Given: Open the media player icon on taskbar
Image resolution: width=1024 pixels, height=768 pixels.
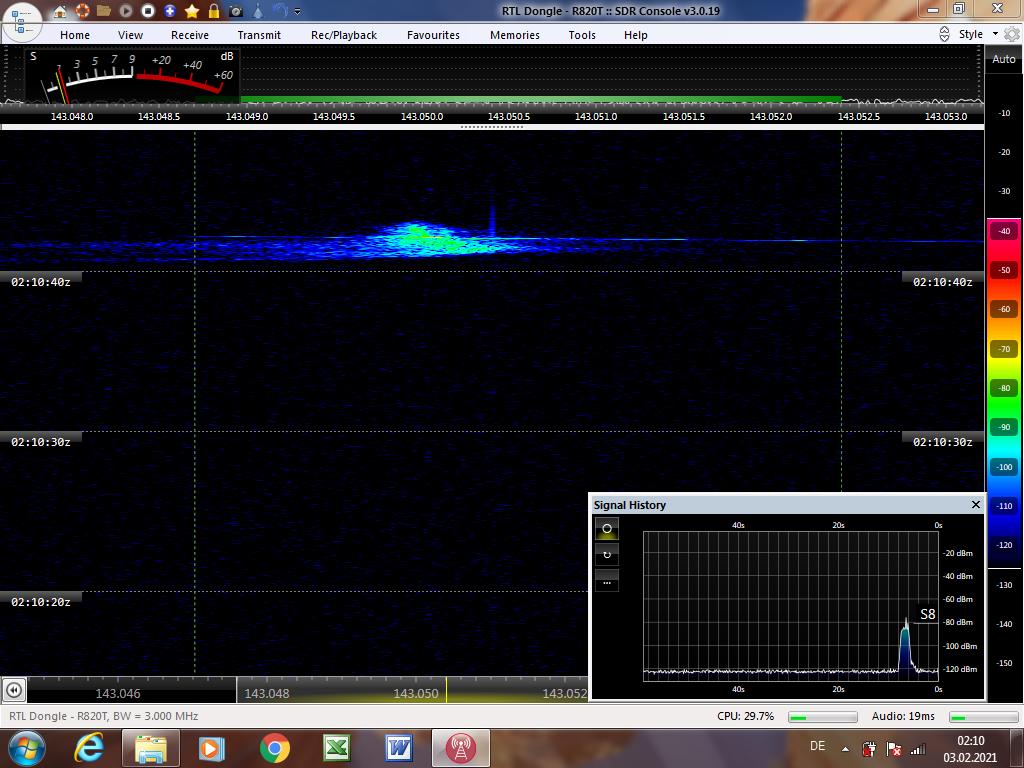Looking at the screenshot, I should [x=211, y=748].
